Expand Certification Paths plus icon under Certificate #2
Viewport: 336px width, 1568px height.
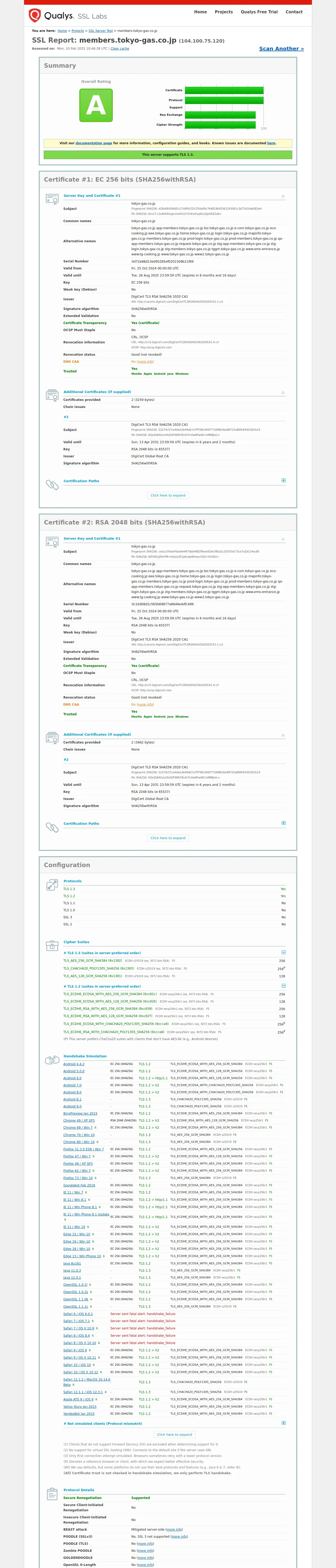point(284,823)
